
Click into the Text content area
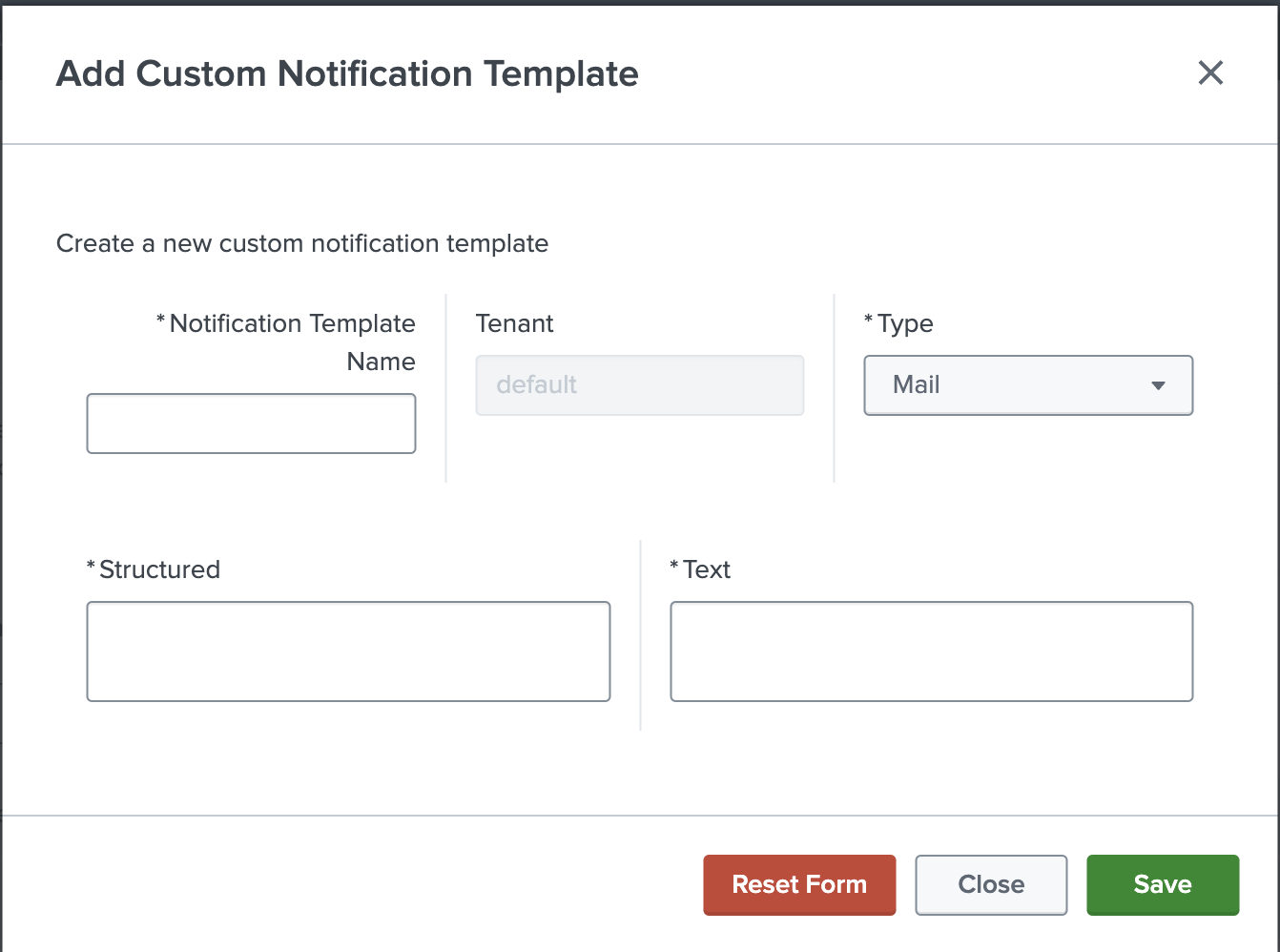point(931,651)
